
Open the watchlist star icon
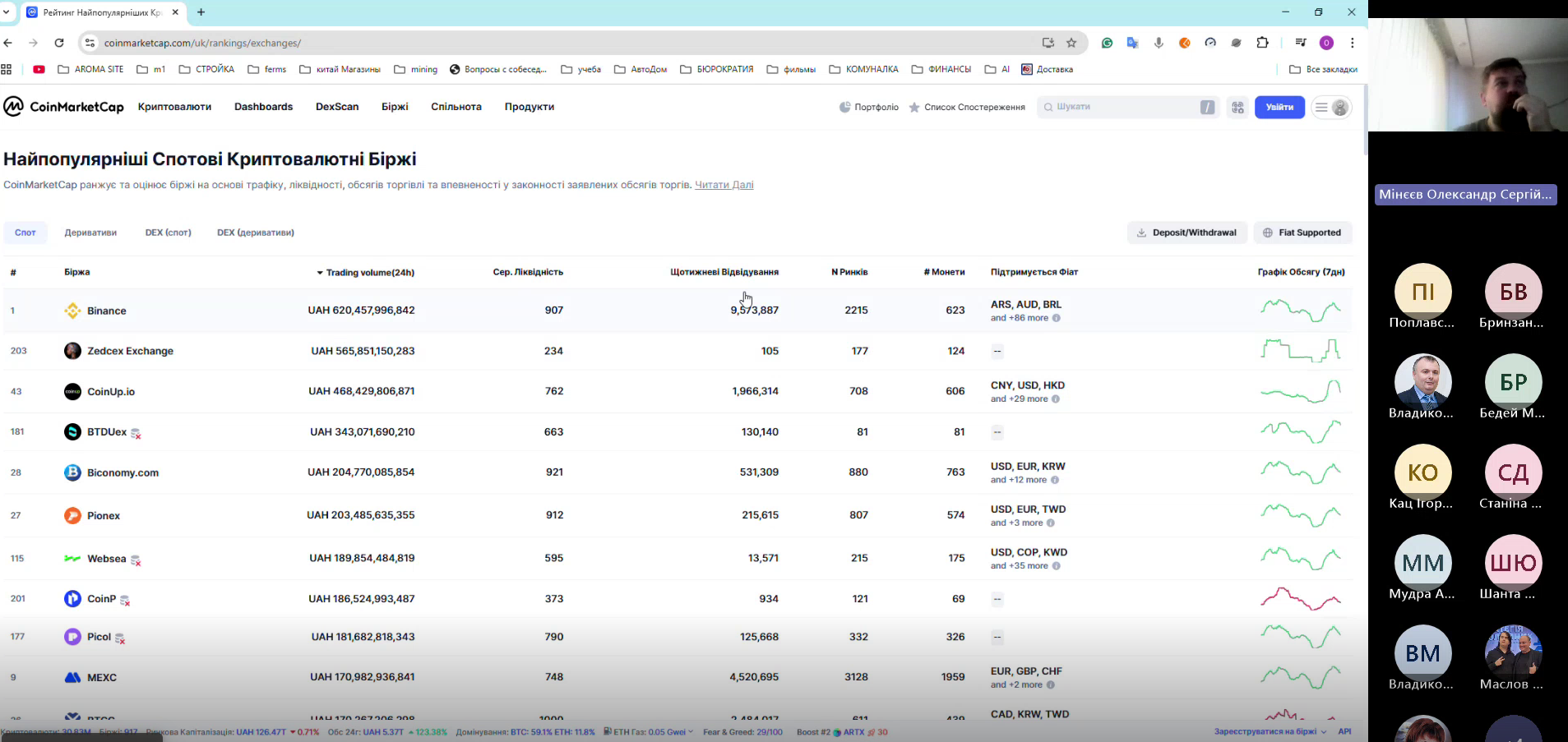(914, 107)
